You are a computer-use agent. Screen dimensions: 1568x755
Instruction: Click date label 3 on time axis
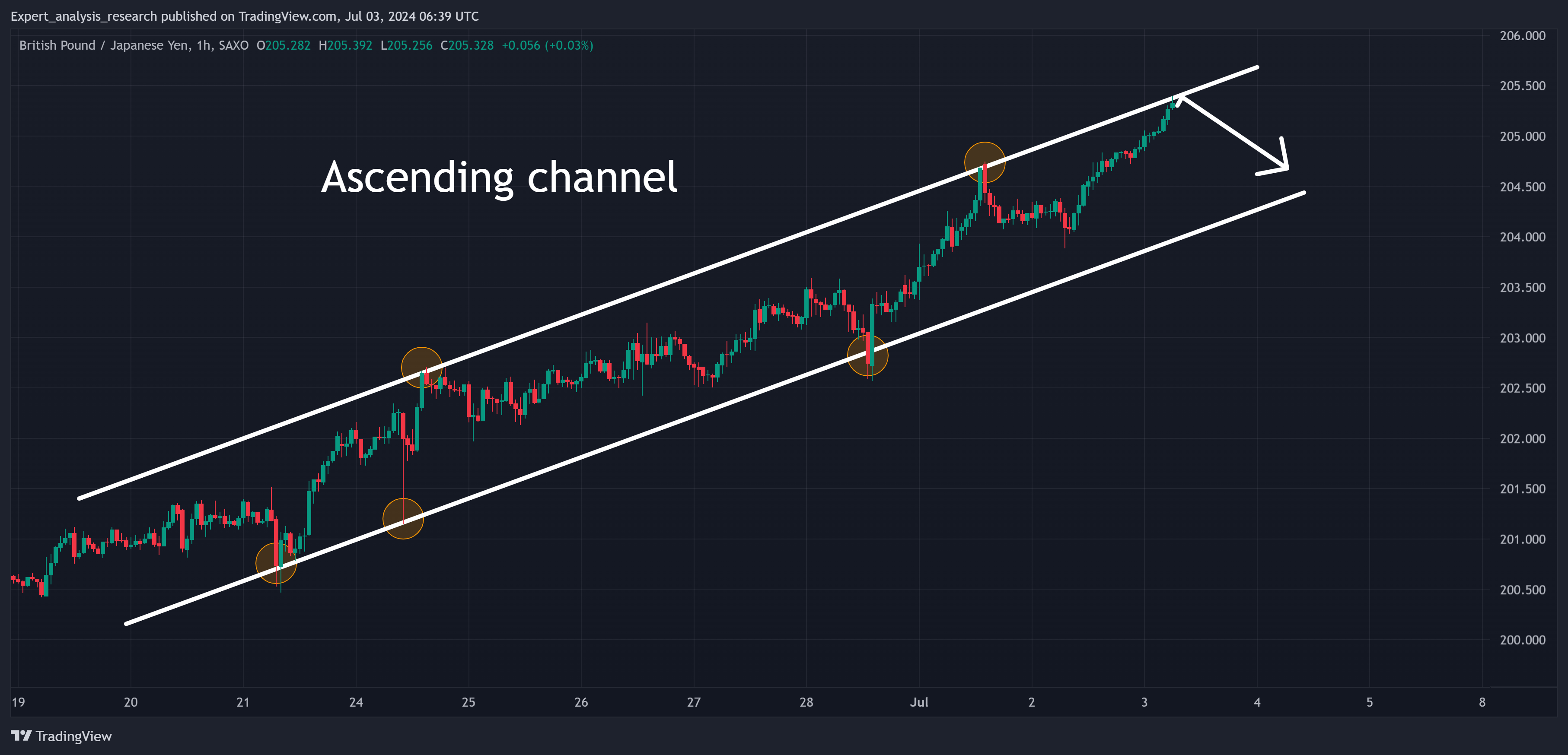click(1144, 702)
